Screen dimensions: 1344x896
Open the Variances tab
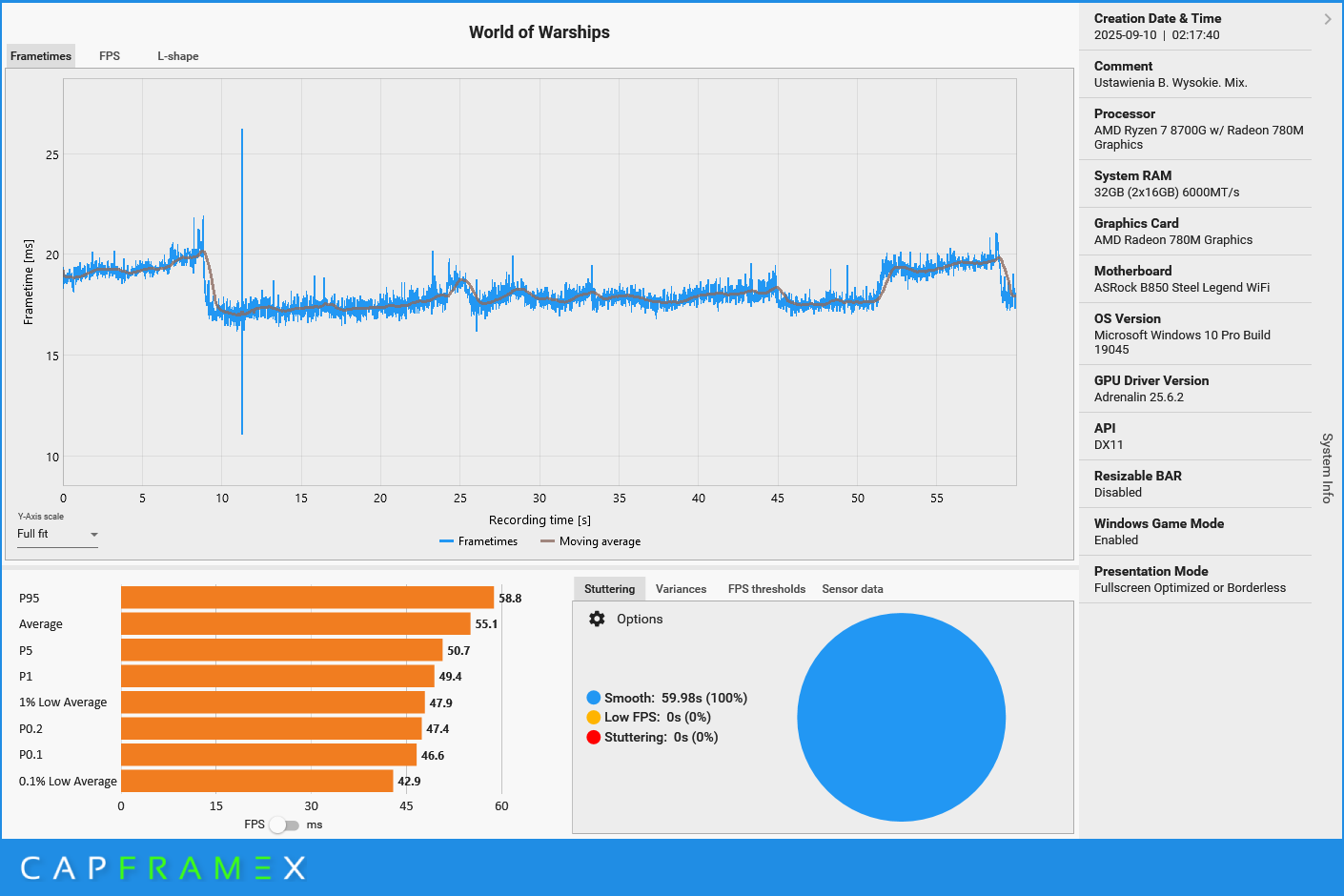coord(681,589)
